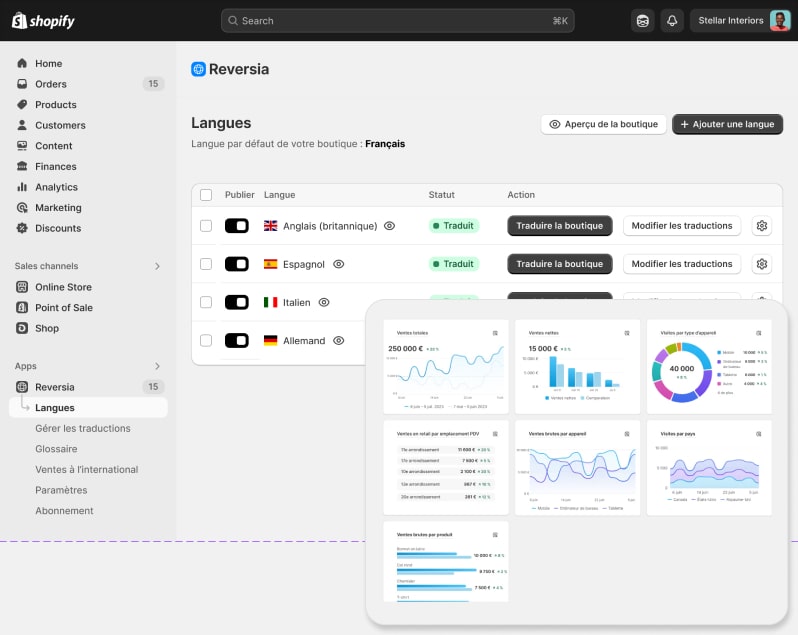This screenshot has width=798, height=635.
Task: Focus the Search input field
Action: coord(398,21)
